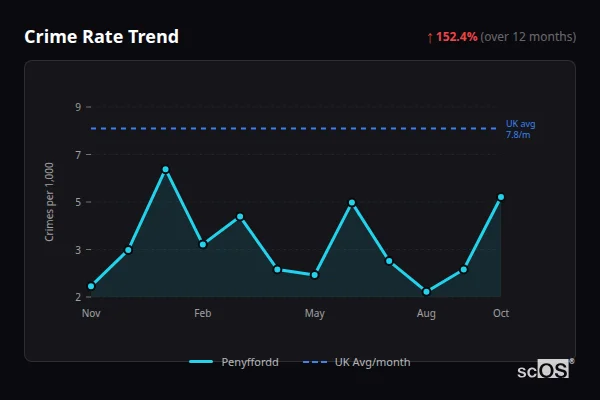Click the 'Oct' x-axis label

point(501,313)
